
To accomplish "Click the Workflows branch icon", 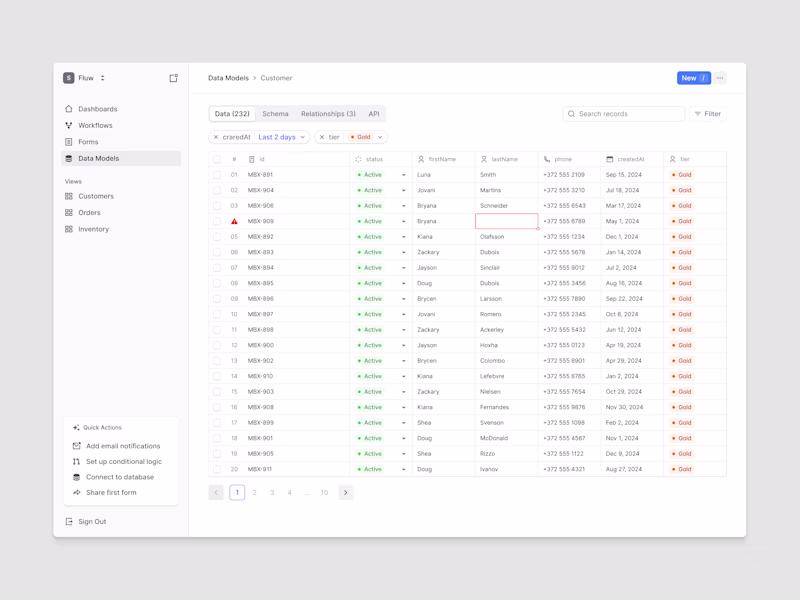I will point(69,126).
